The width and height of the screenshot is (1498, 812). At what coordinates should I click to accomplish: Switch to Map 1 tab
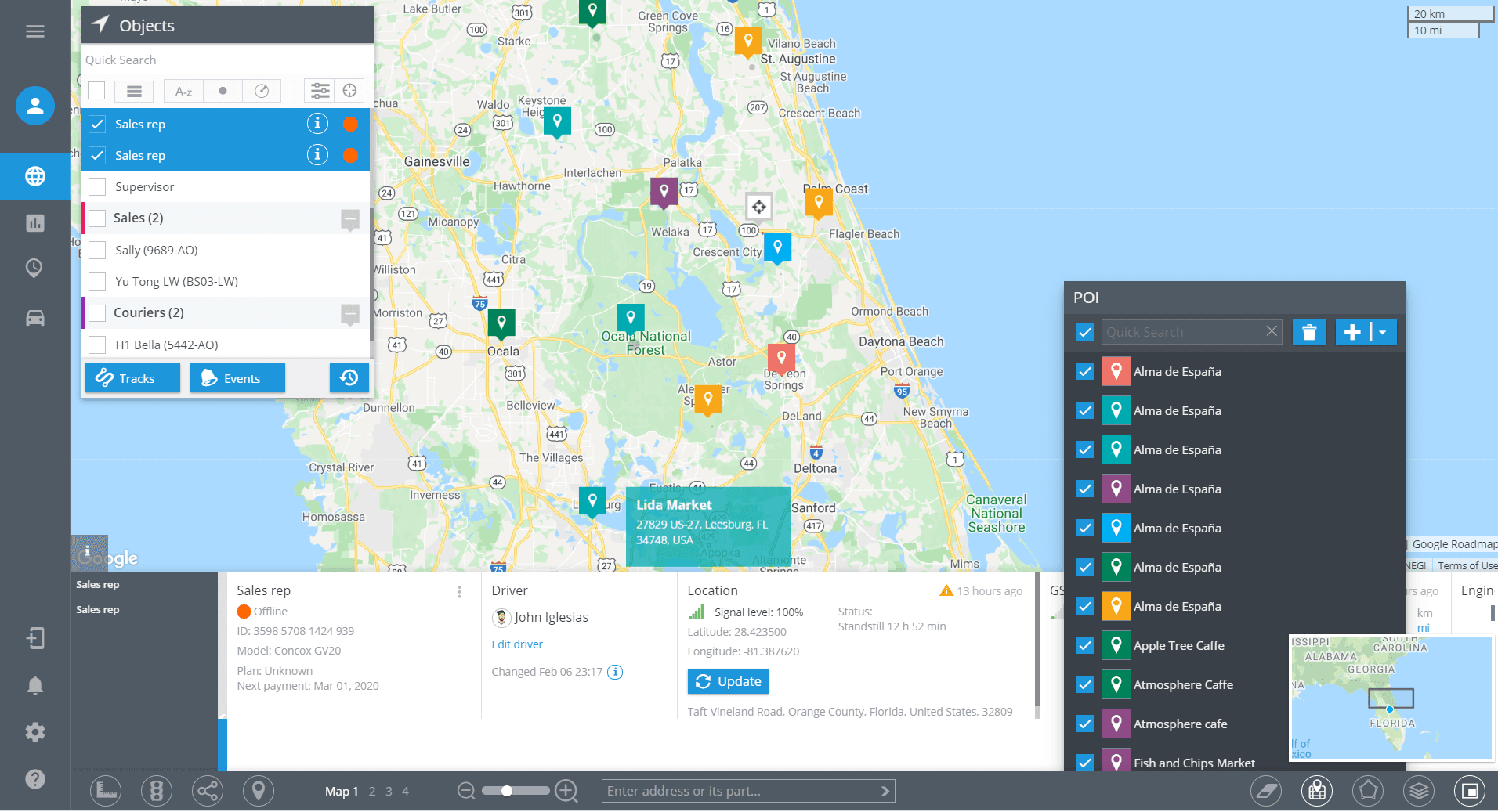click(x=341, y=792)
